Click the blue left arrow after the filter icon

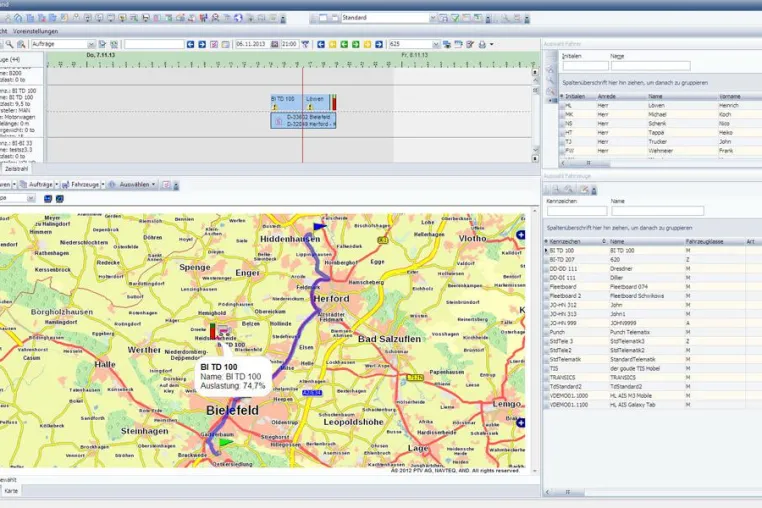(x=321, y=44)
